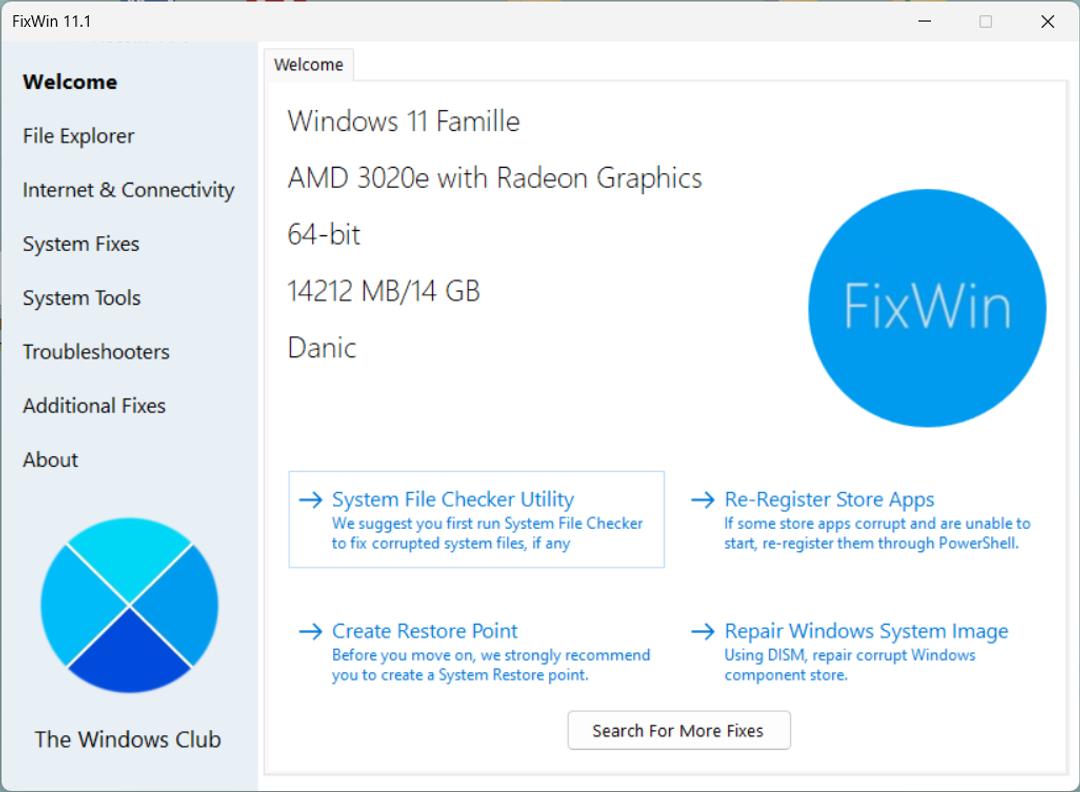Open the Internet & Connectivity section
1080x792 pixels.
(128, 189)
